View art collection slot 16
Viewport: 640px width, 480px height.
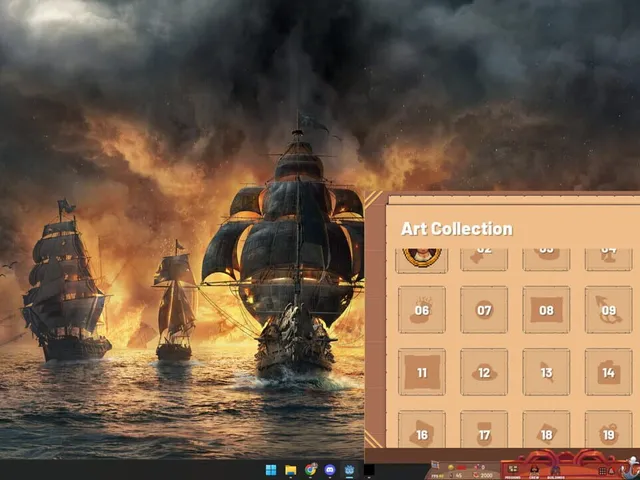pos(422,429)
